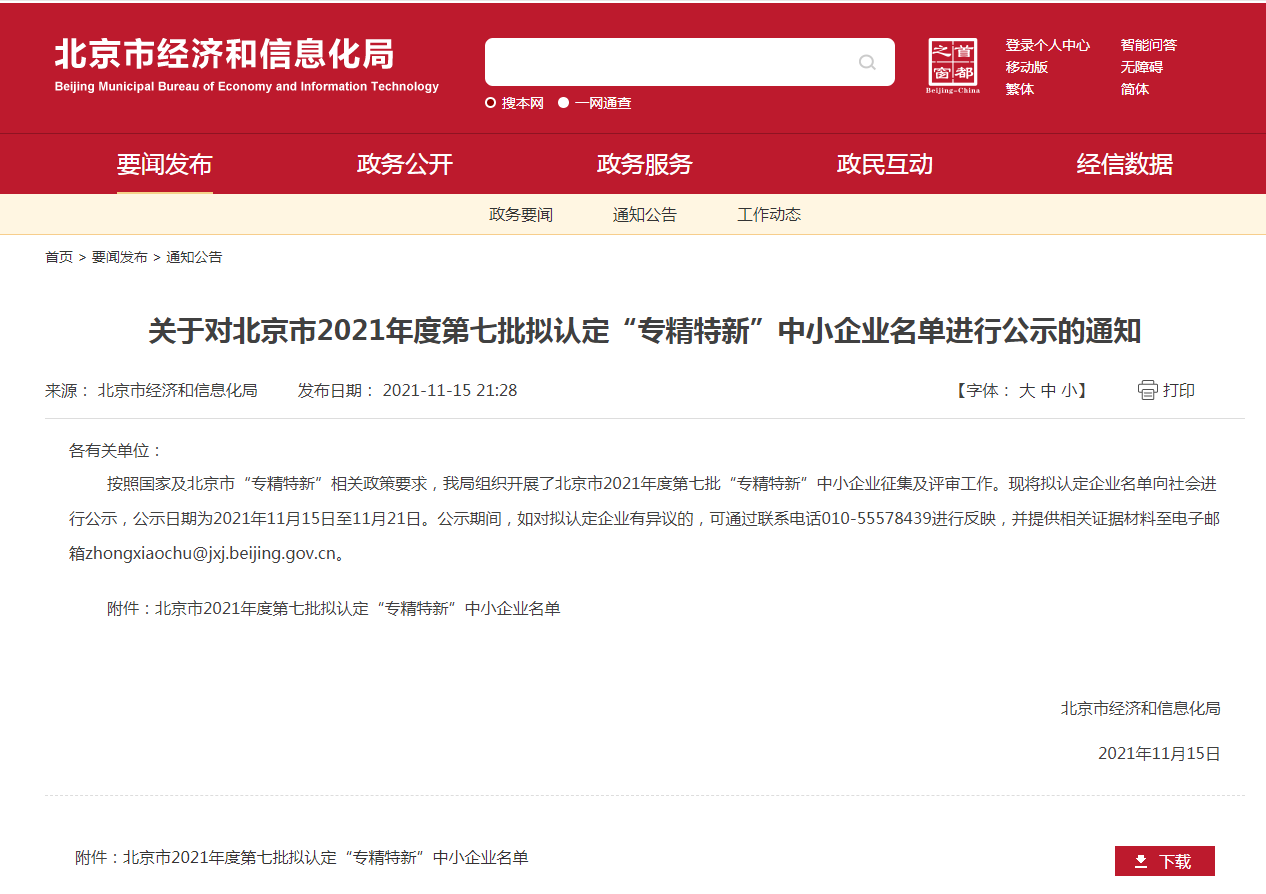Open the 智能问答 link
This screenshot has height=894, width=1266.
pyautogui.click(x=1148, y=45)
